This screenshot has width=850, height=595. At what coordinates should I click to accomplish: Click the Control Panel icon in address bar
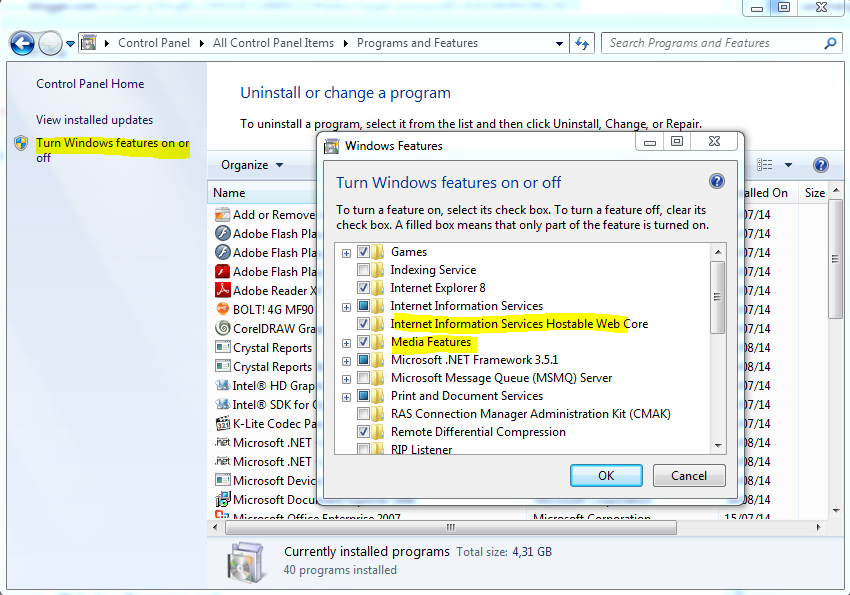tap(89, 43)
